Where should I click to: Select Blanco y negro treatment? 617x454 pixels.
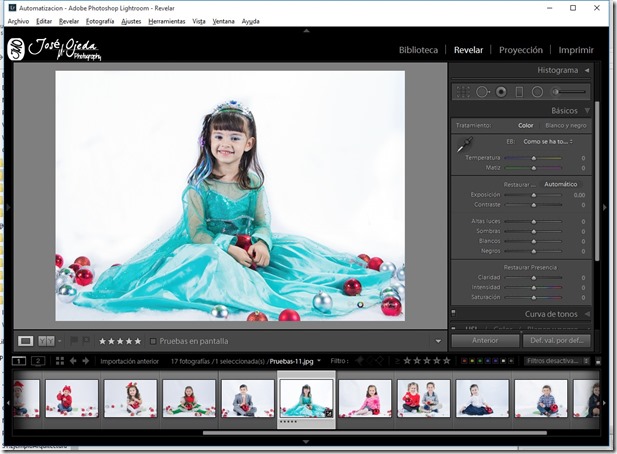[566, 125]
